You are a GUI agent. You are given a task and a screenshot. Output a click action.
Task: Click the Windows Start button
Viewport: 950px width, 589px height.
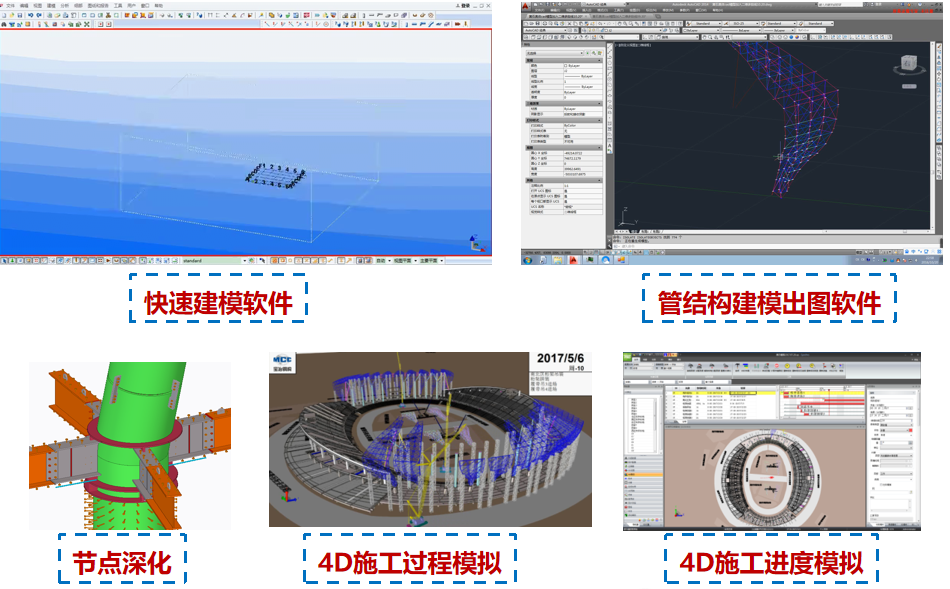(527, 260)
